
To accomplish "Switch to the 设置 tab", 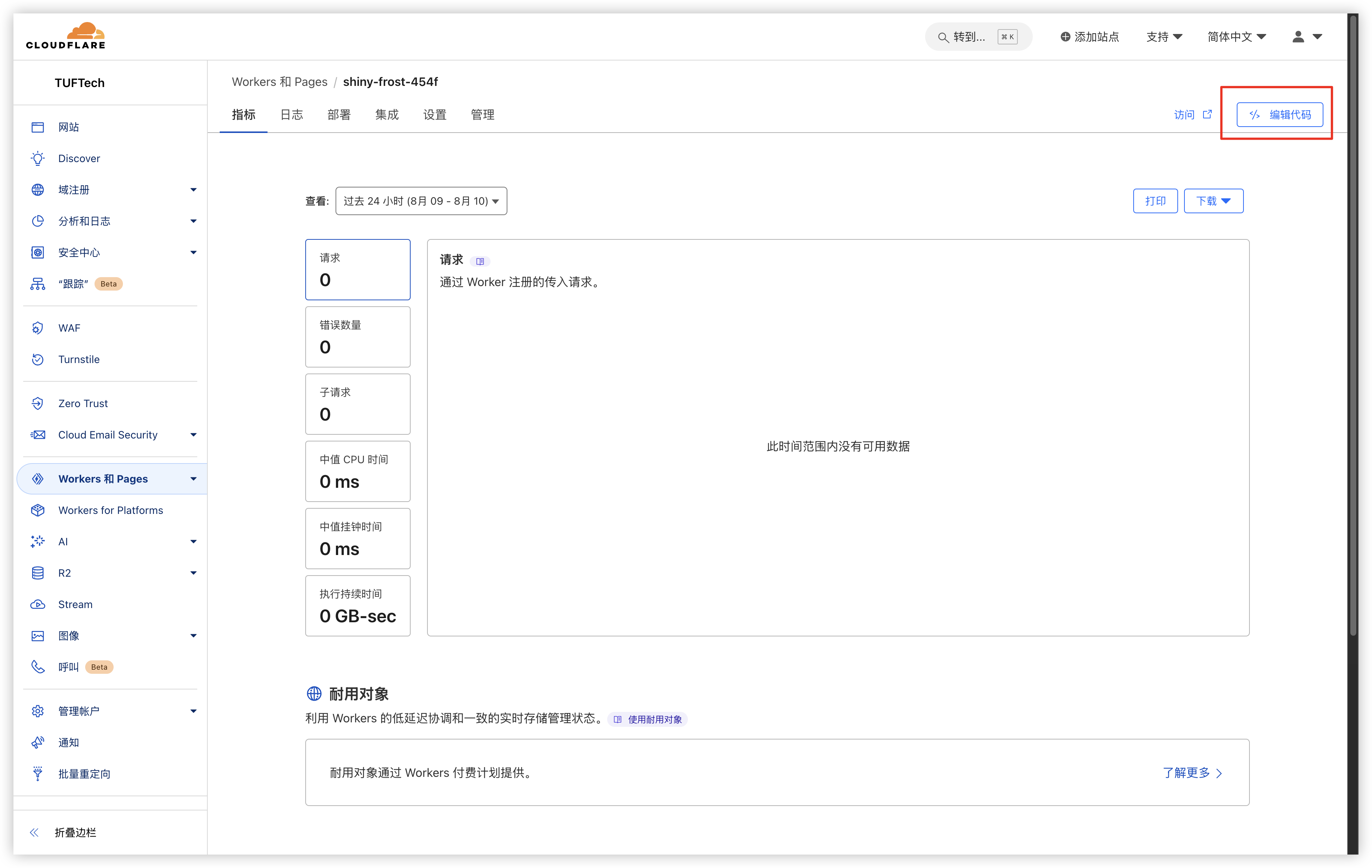I will (x=434, y=115).
